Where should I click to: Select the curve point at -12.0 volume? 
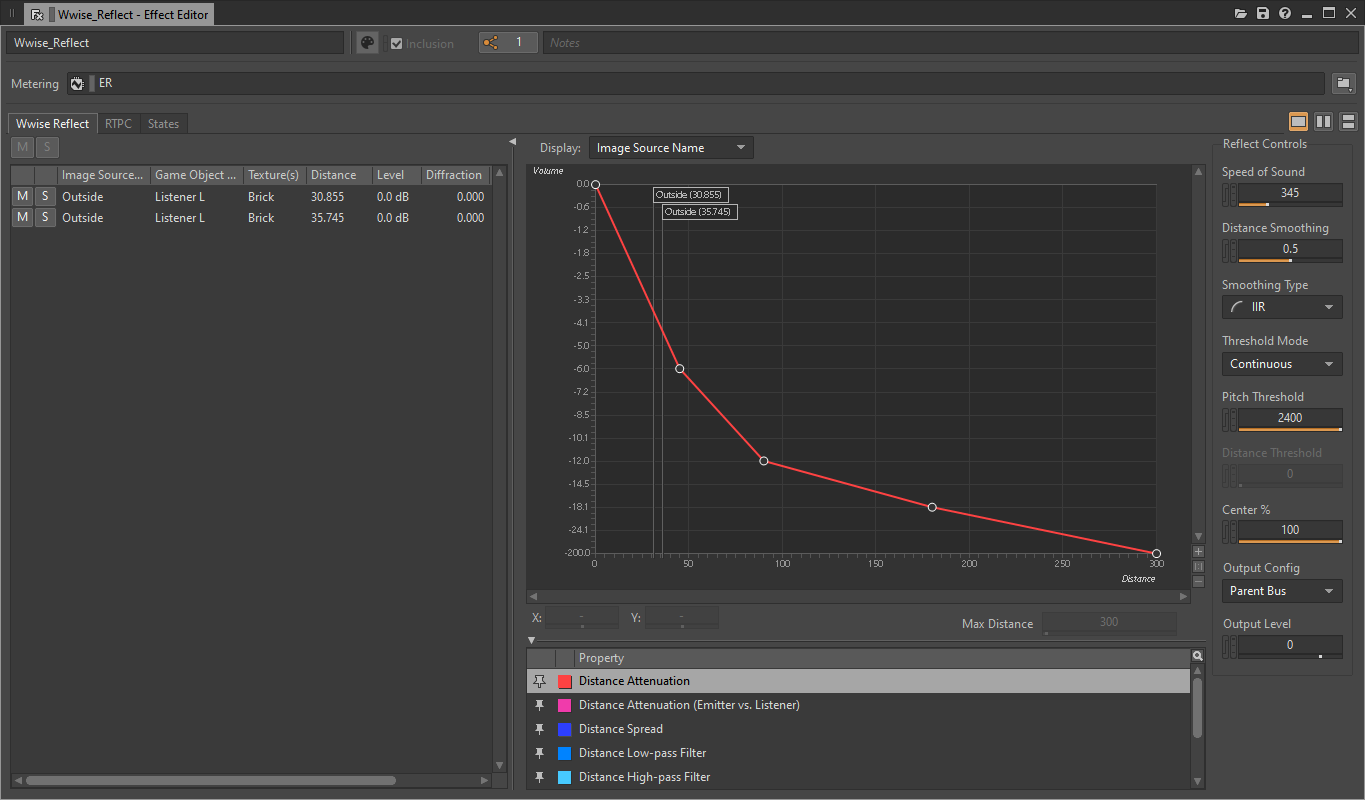pos(764,461)
